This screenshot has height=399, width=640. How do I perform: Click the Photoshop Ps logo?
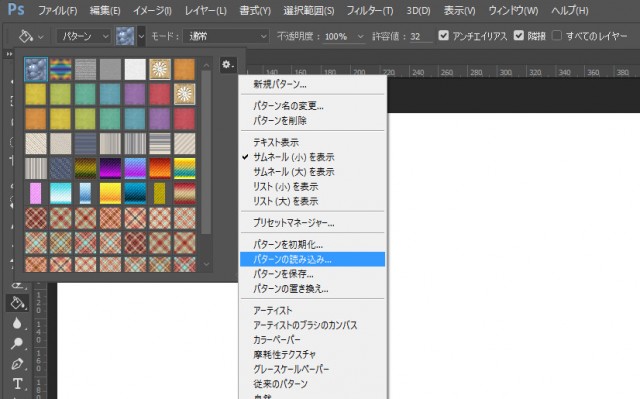tap(16, 9)
